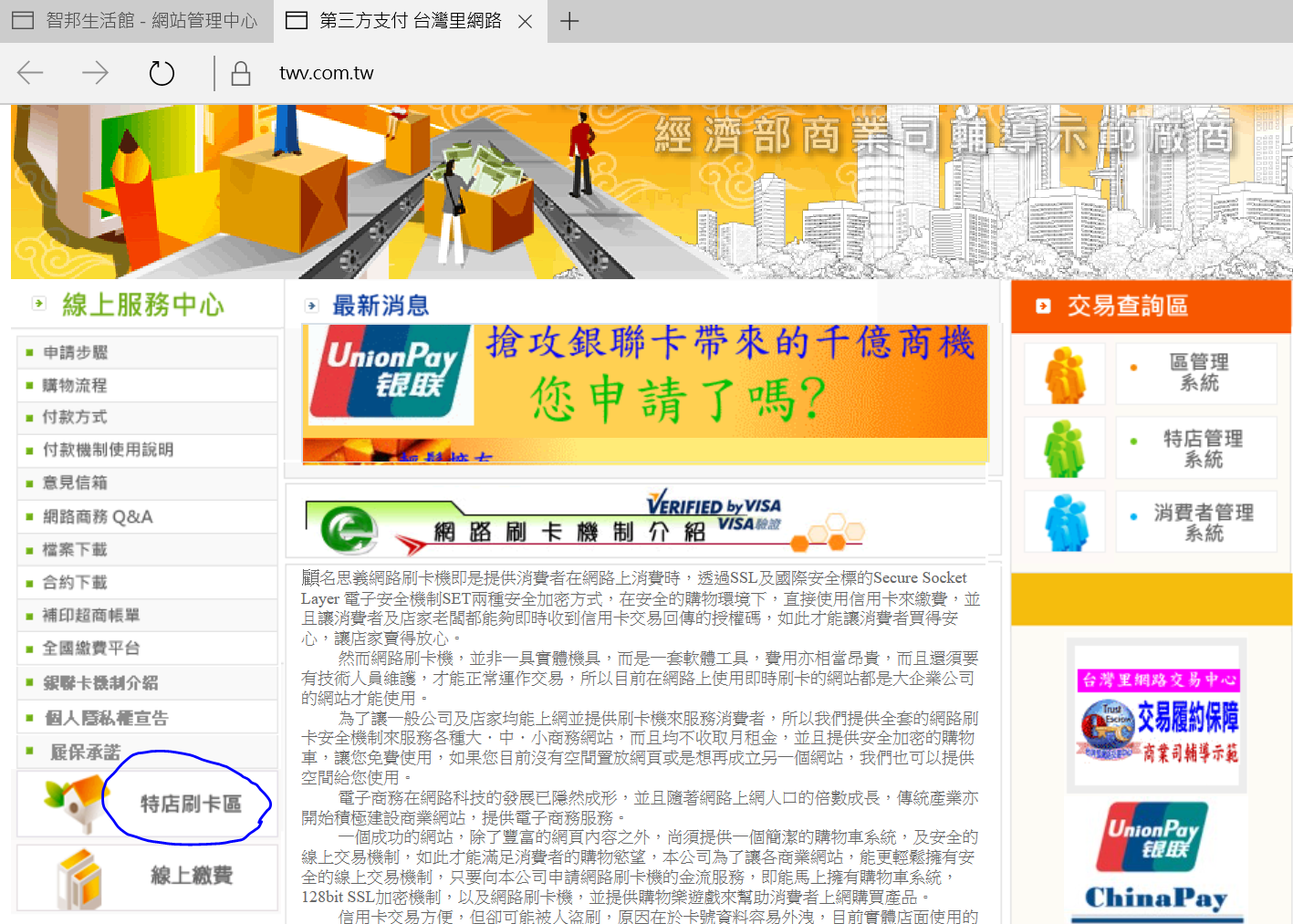Open 申請步驟 in the sidebar menu
1293x924 pixels.
[x=76, y=353]
